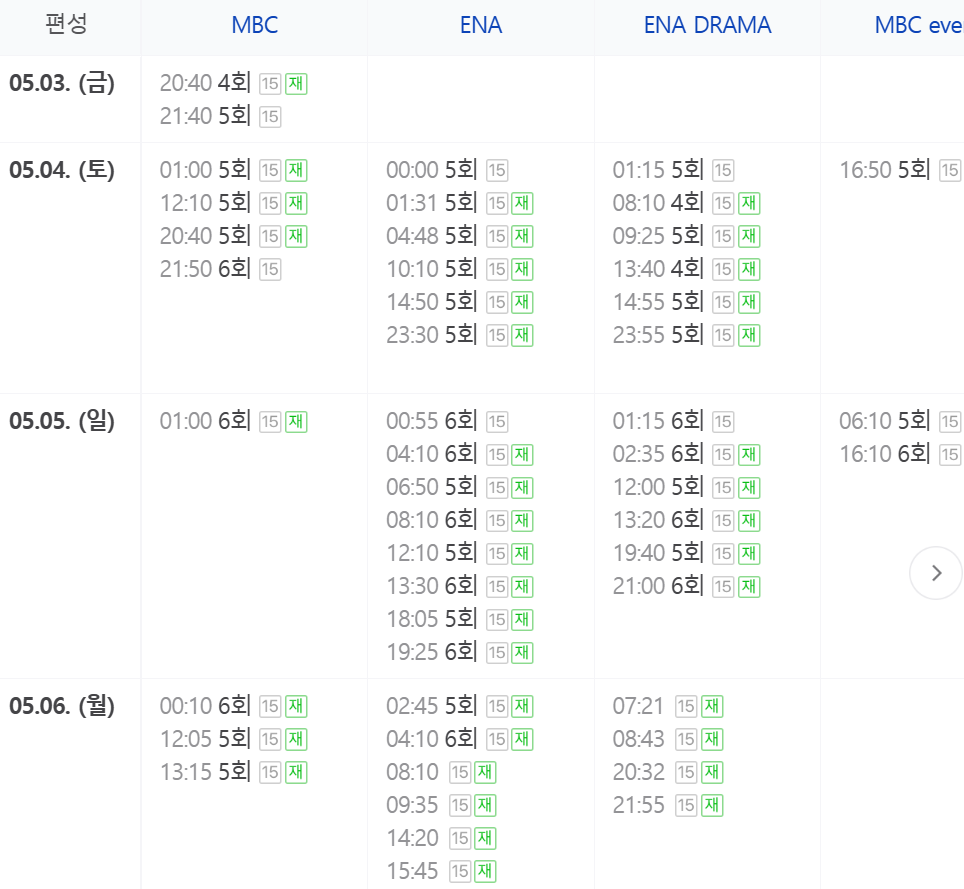The width and height of the screenshot is (964, 889).
Task: Click the ENA DRAMA 21:00 6회 entry
Action: 686,587
